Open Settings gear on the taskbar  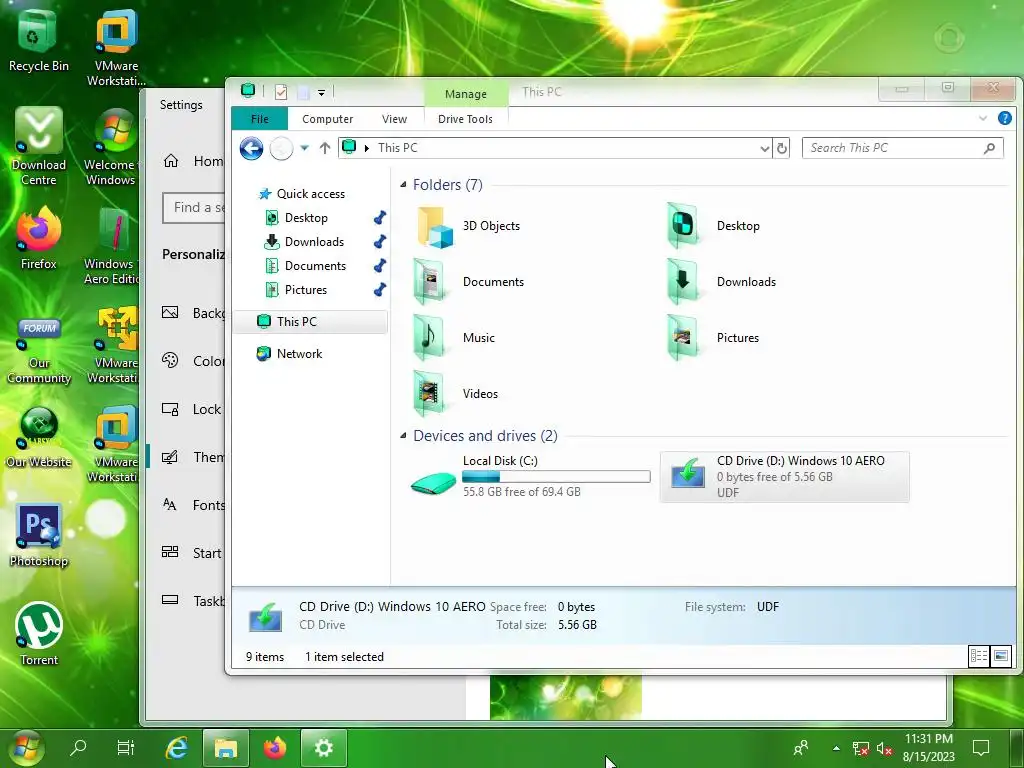pos(323,747)
